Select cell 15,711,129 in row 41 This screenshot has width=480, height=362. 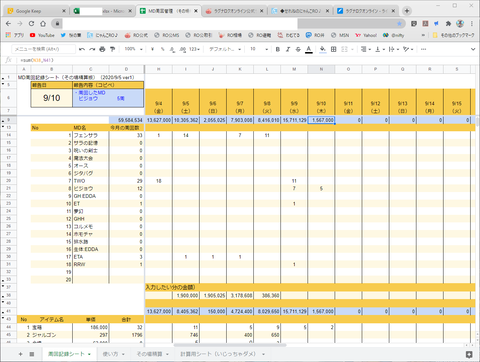click(294, 311)
